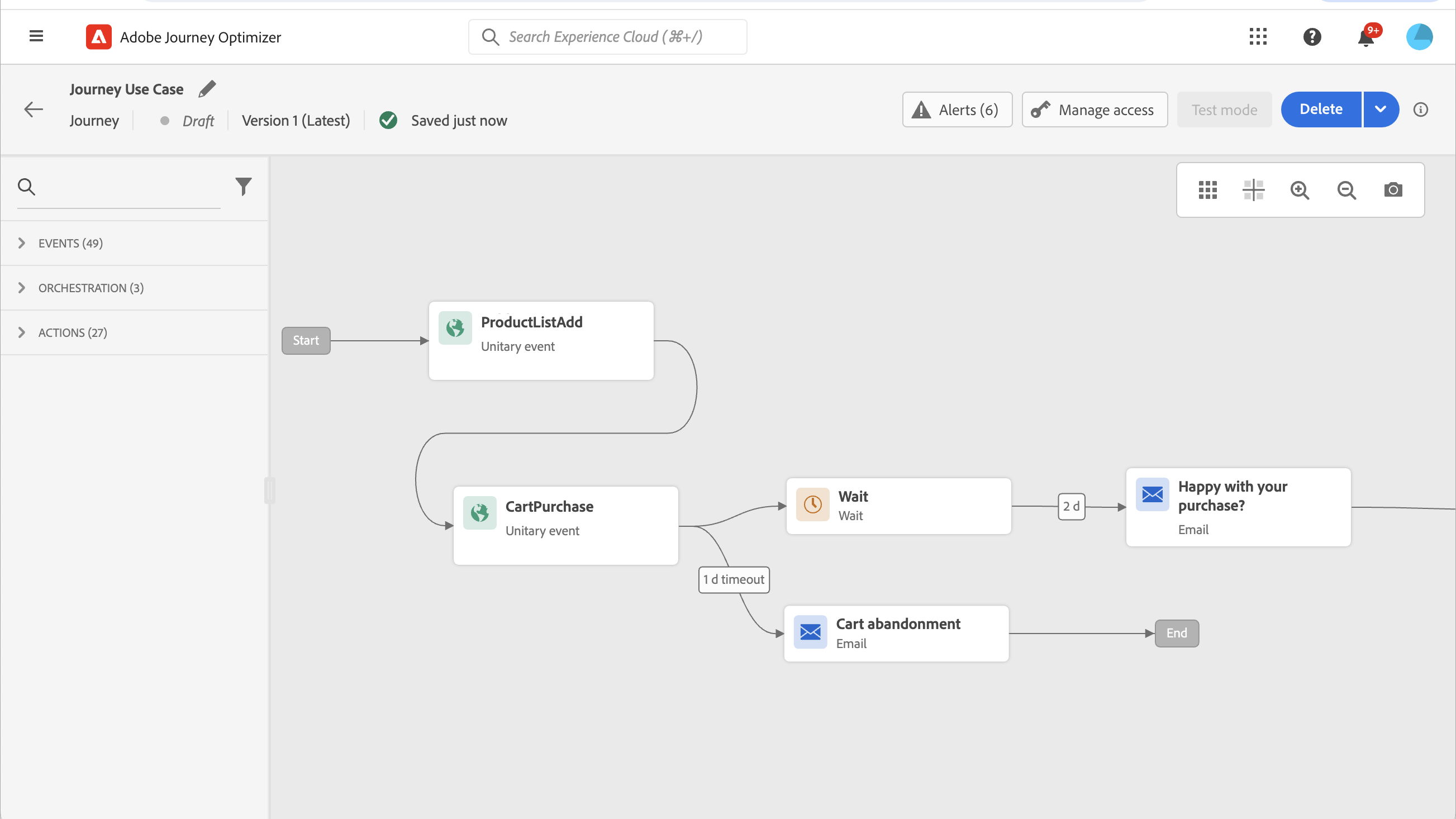Click the canvas zoom in magnifier

coord(1300,190)
